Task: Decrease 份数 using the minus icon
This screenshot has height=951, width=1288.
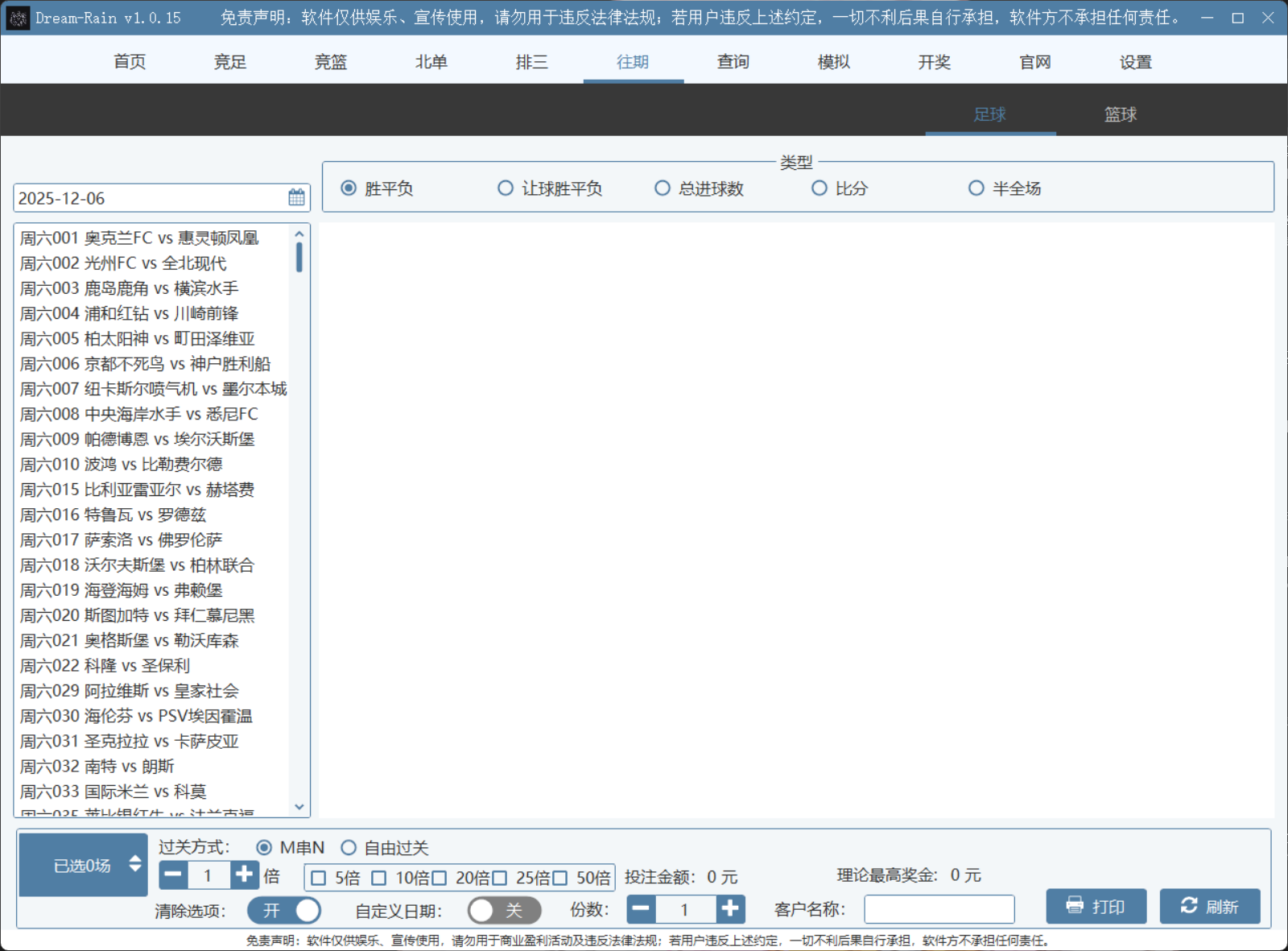Action: coord(640,908)
